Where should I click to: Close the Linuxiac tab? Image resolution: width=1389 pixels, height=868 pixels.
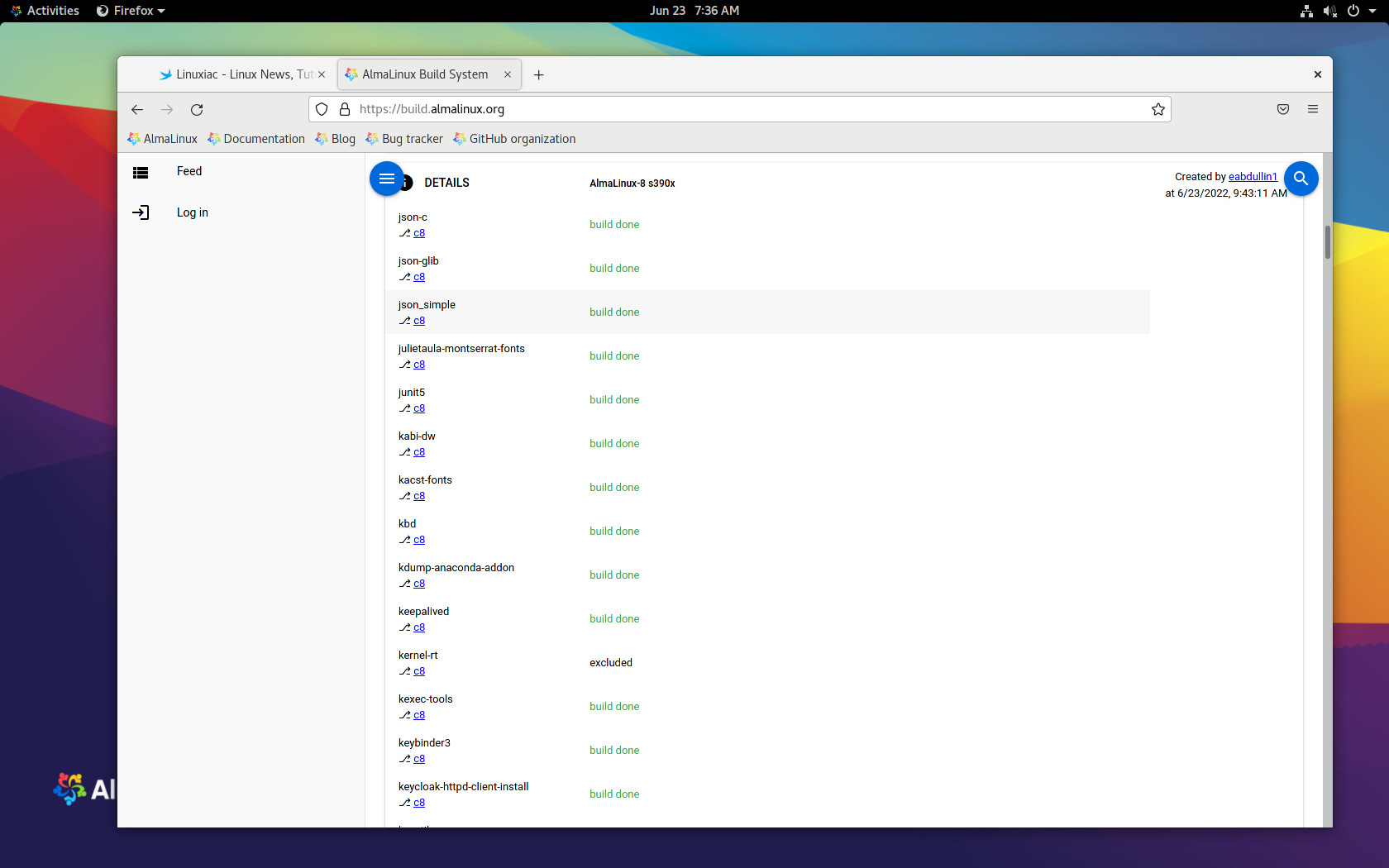coord(322,74)
